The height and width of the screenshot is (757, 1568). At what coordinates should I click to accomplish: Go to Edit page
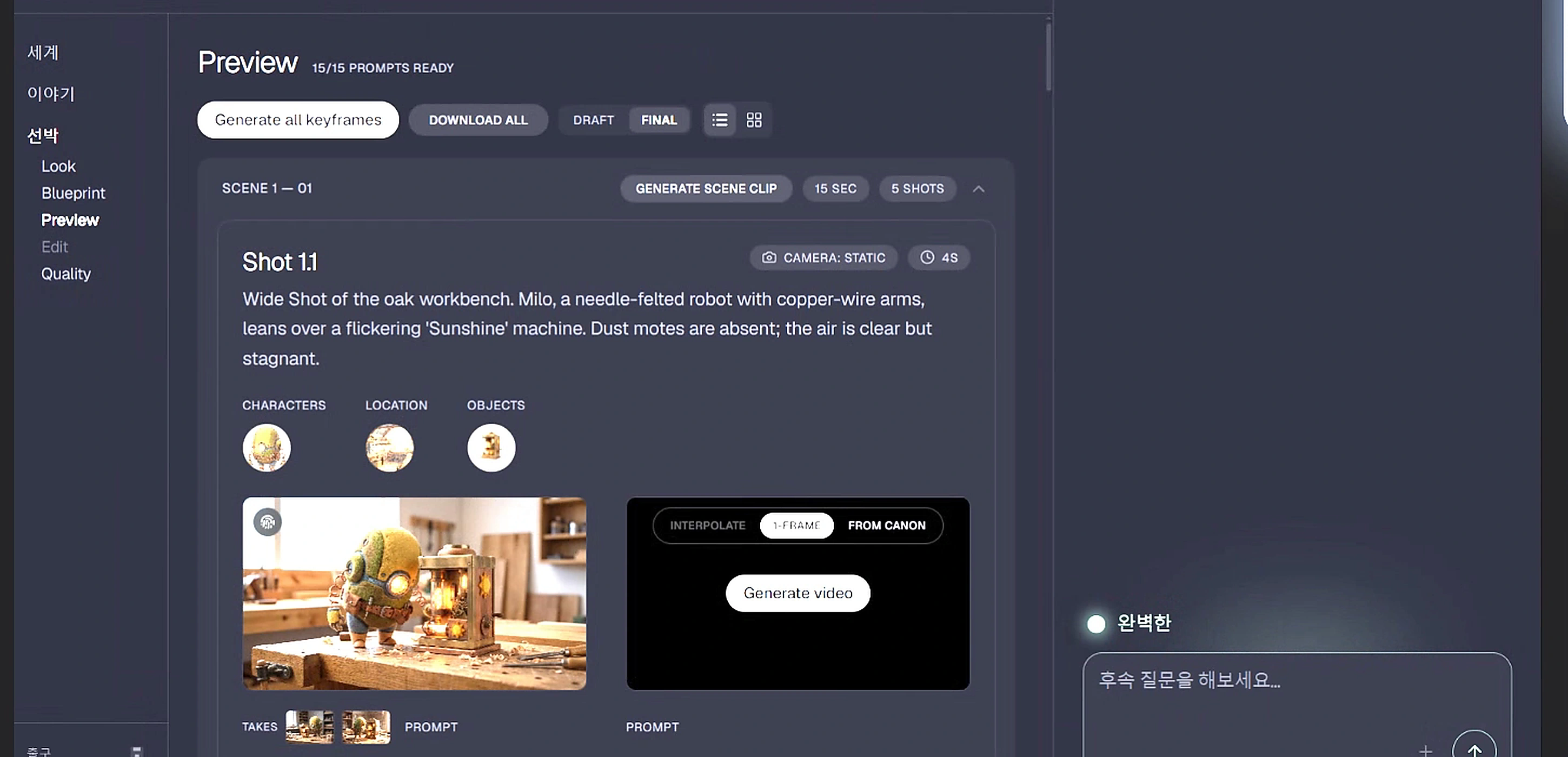(x=54, y=247)
